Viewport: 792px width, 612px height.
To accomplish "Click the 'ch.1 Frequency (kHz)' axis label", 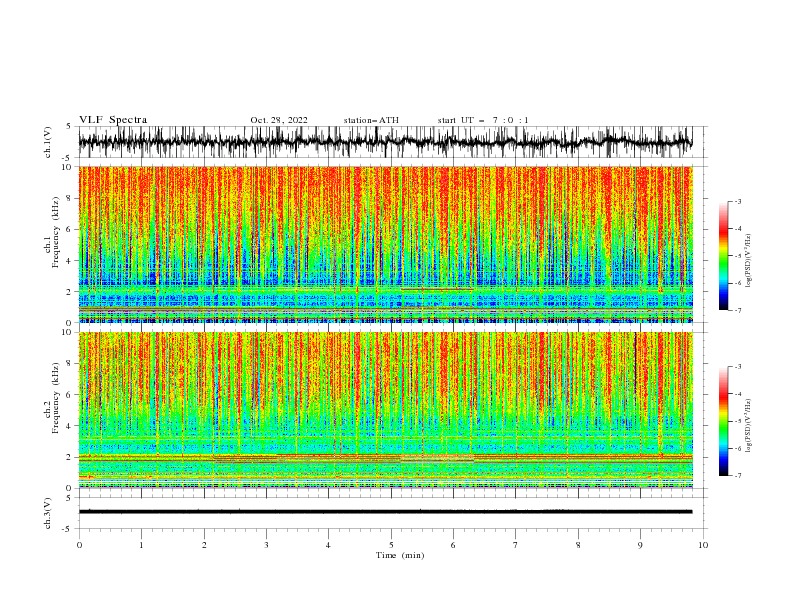I will tap(52, 233).
